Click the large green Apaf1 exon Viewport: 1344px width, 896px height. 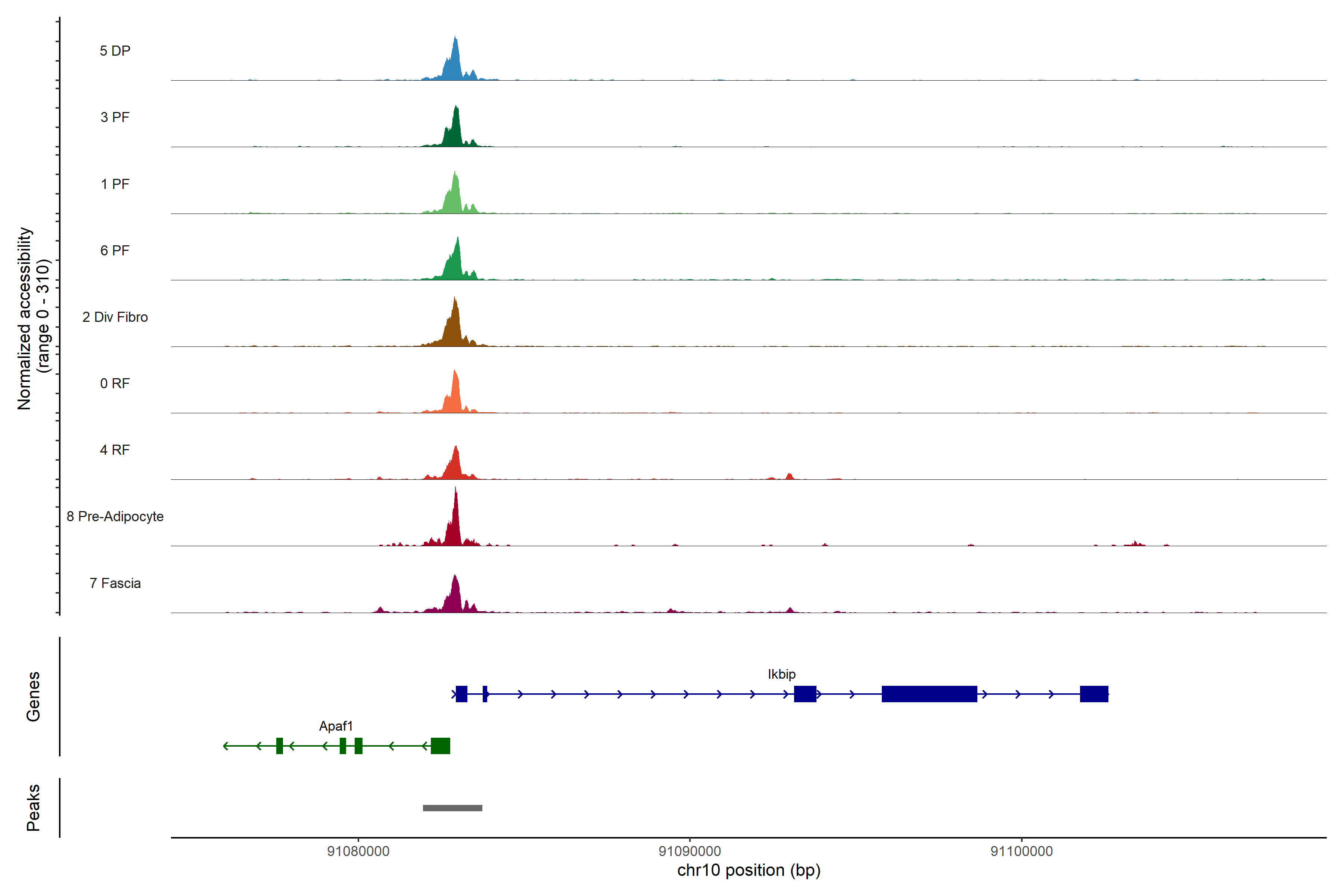click(440, 746)
